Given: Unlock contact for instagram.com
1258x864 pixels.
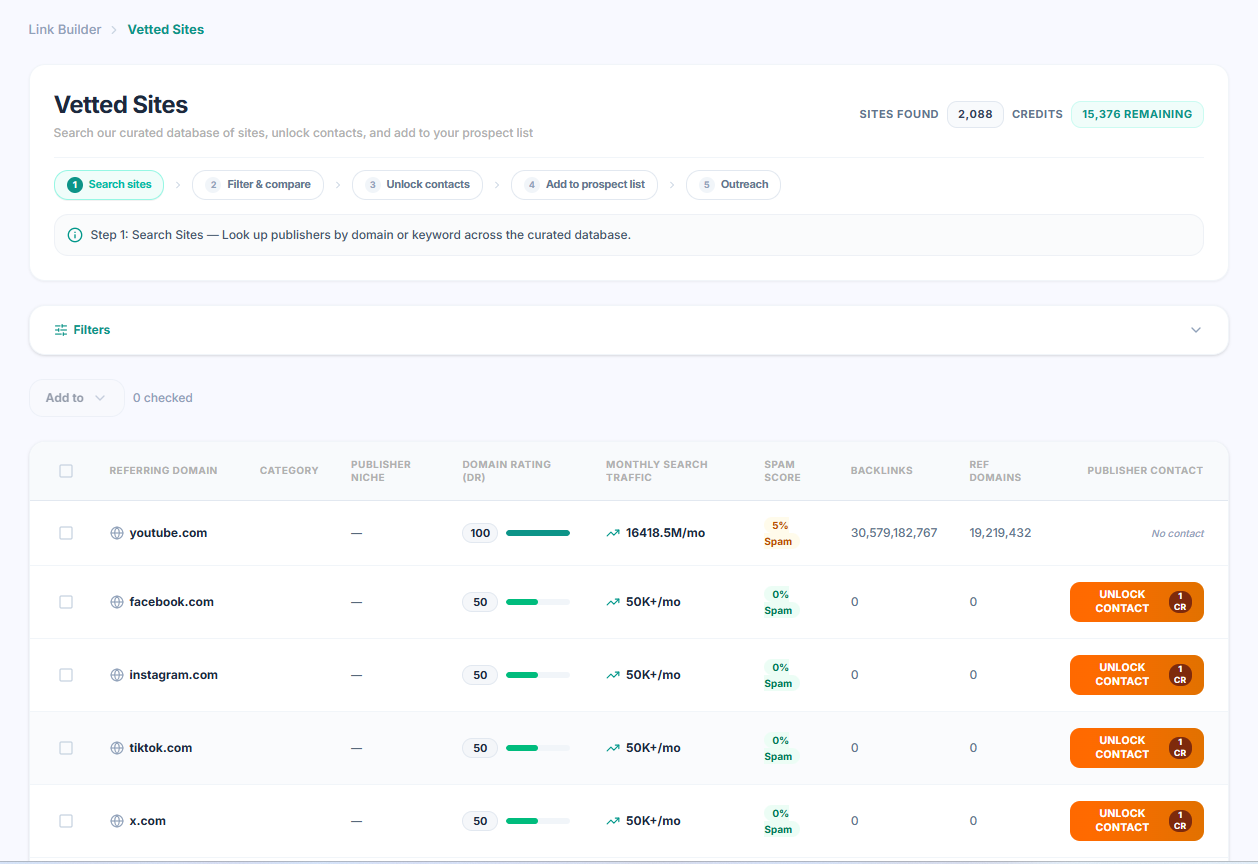Looking at the screenshot, I should [x=1137, y=675].
